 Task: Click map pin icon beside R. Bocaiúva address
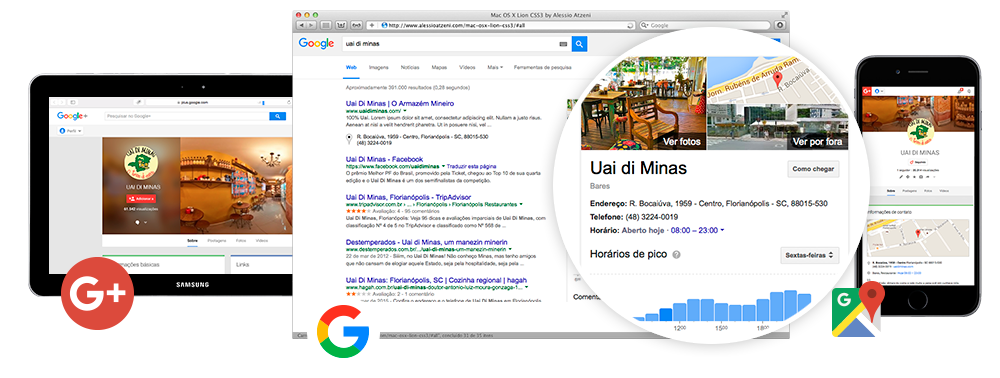click(349, 139)
